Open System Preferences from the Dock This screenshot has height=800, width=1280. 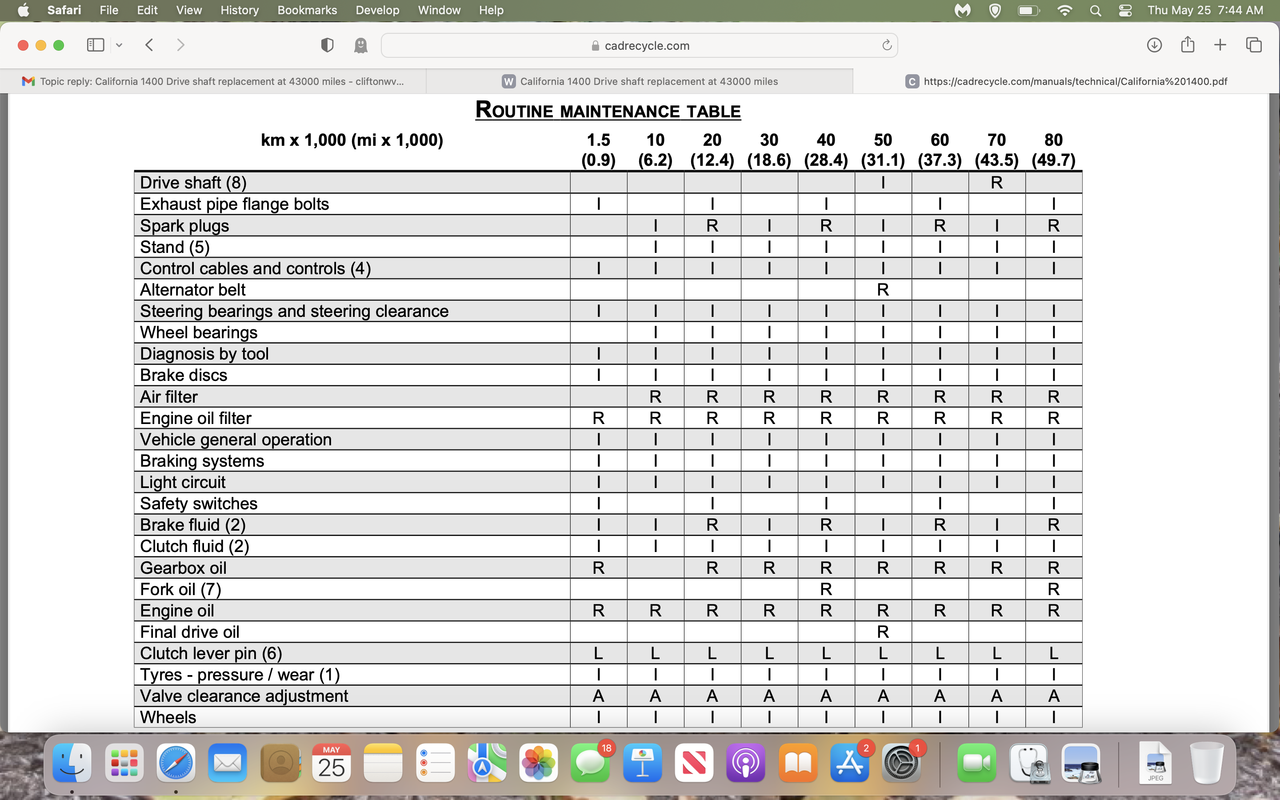coord(902,765)
